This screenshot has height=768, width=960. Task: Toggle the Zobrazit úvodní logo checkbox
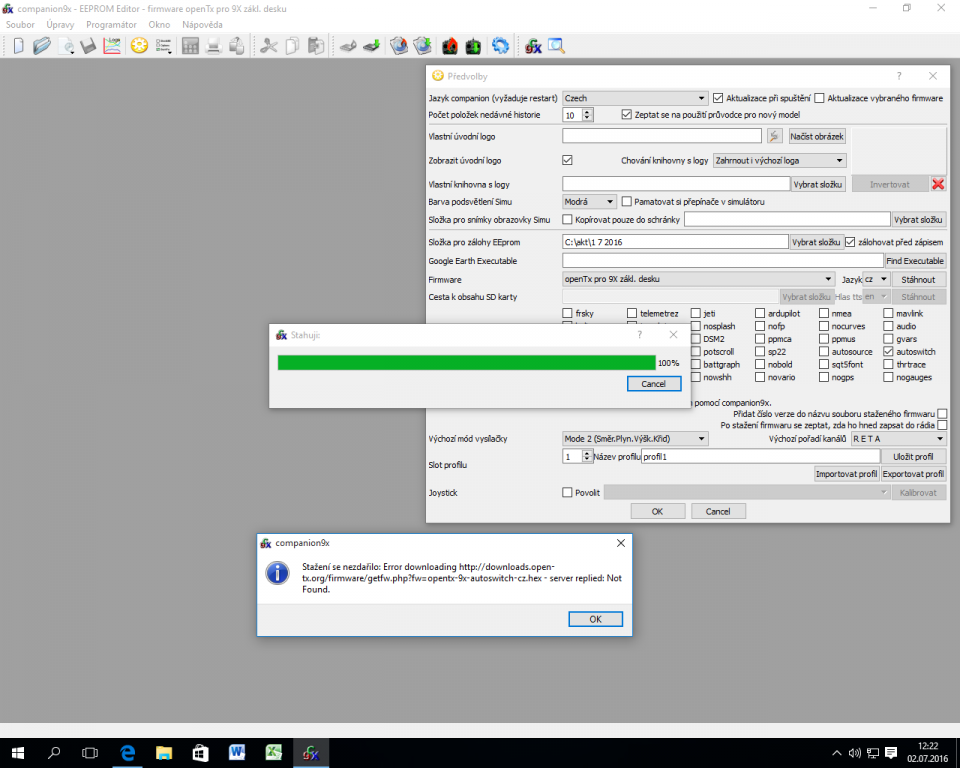click(568, 160)
